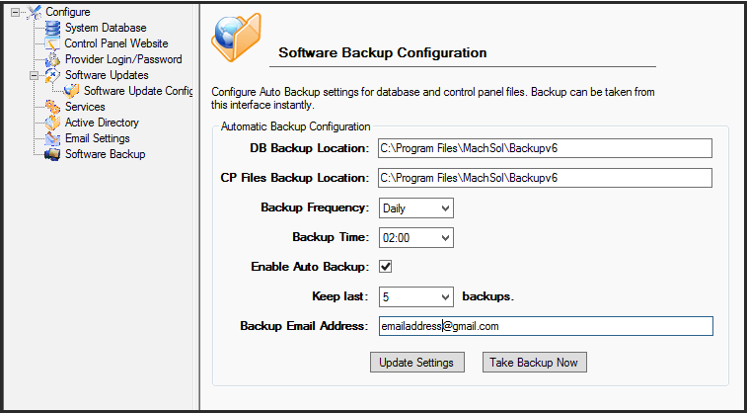Image resolution: width=747 pixels, height=414 pixels.
Task: Collapse the Software Updates tree node
Action: pos(33,75)
